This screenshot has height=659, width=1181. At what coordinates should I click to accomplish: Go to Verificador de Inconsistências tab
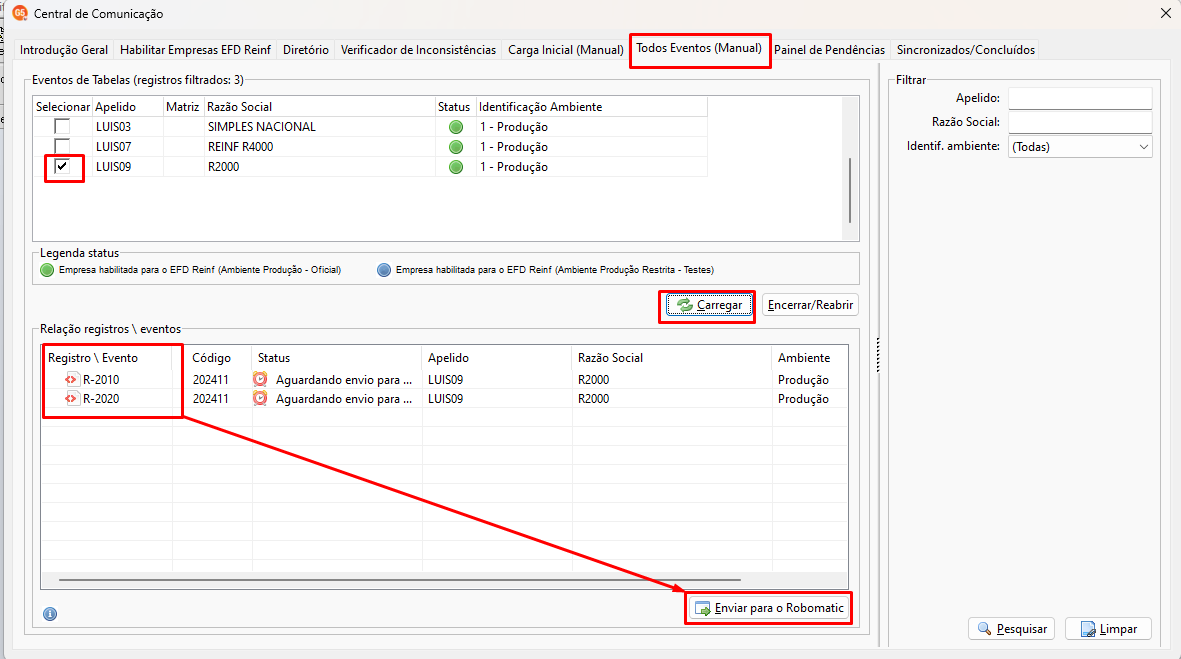click(418, 50)
